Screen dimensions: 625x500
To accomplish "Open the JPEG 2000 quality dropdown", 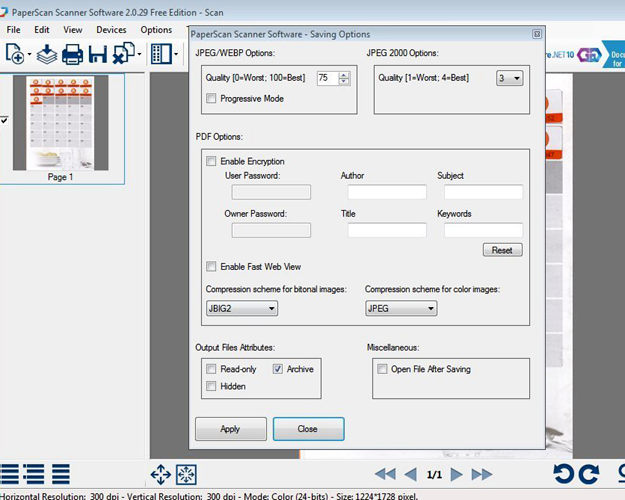I will click(x=510, y=78).
